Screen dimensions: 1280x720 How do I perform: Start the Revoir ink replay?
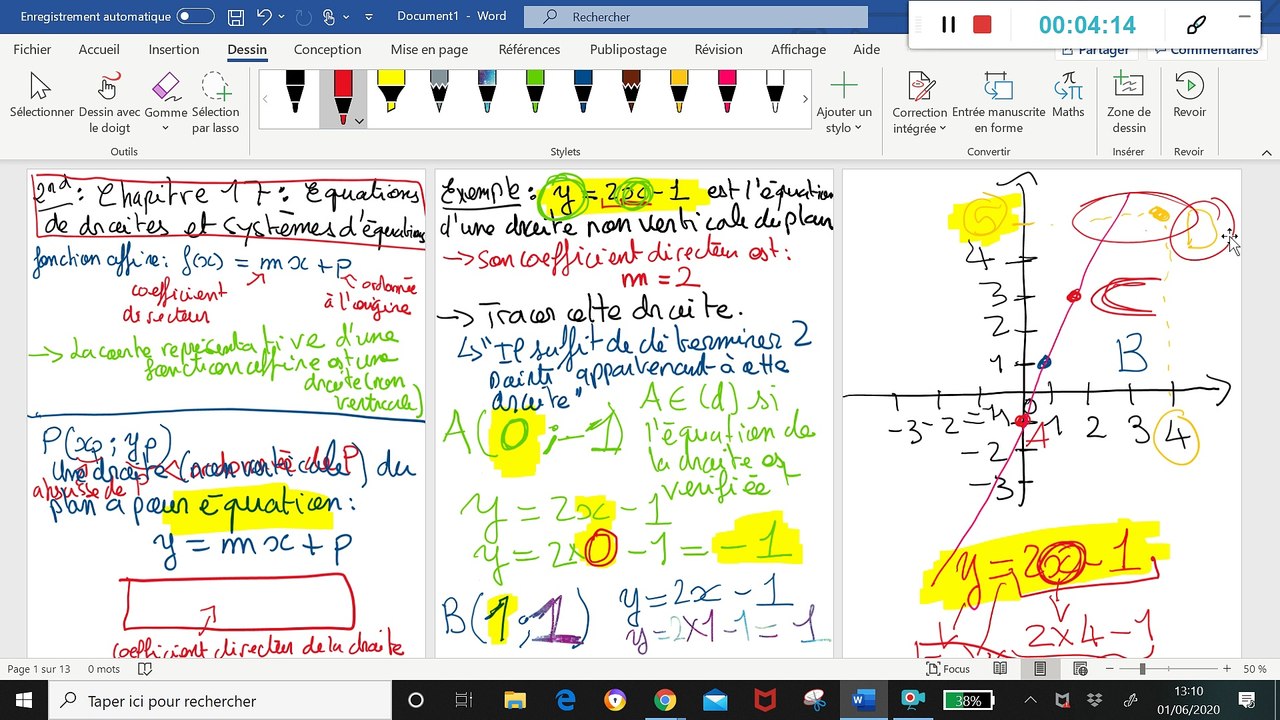(x=1189, y=95)
